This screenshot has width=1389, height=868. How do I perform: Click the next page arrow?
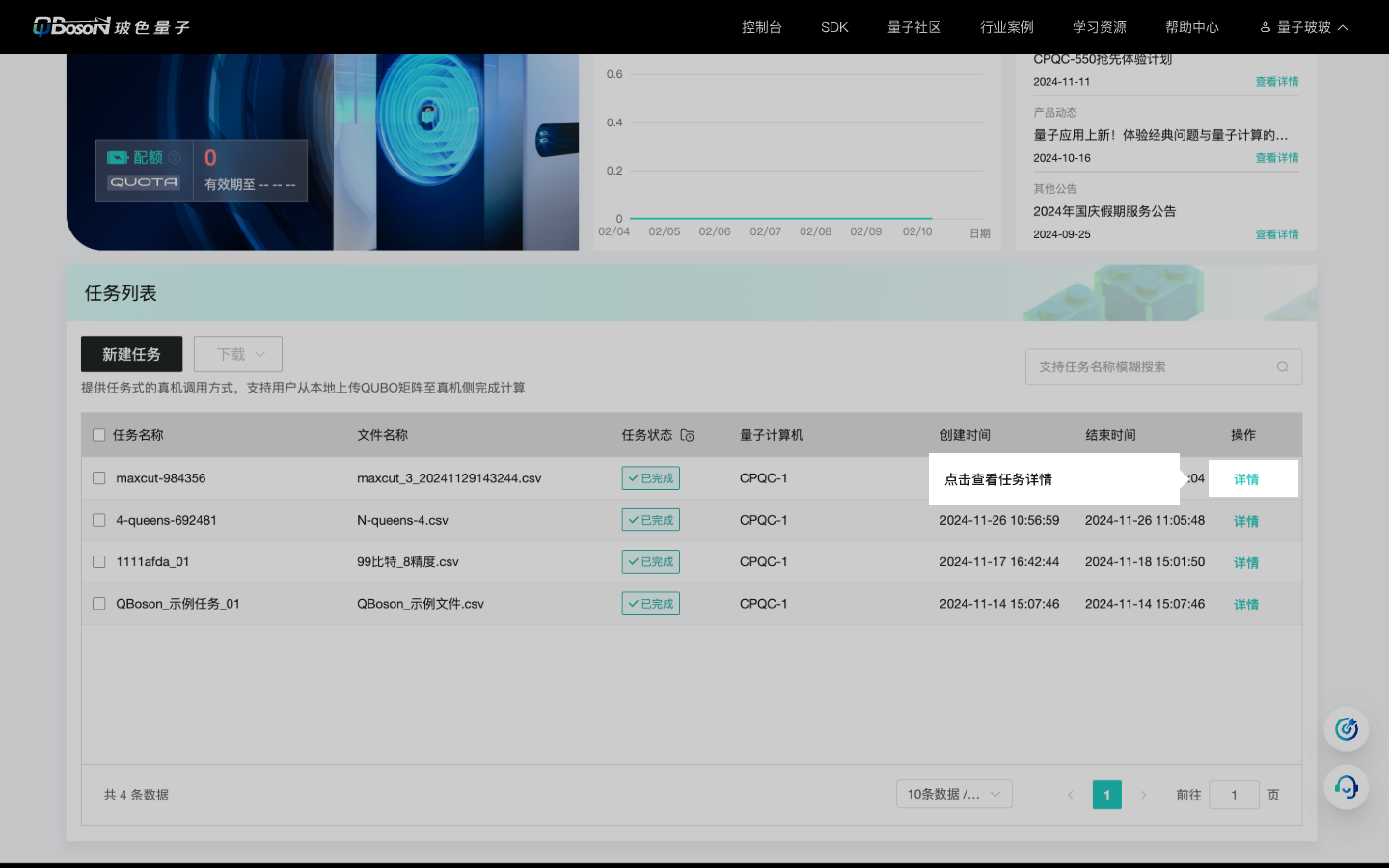pyautogui.click(x=1144, y=795)
